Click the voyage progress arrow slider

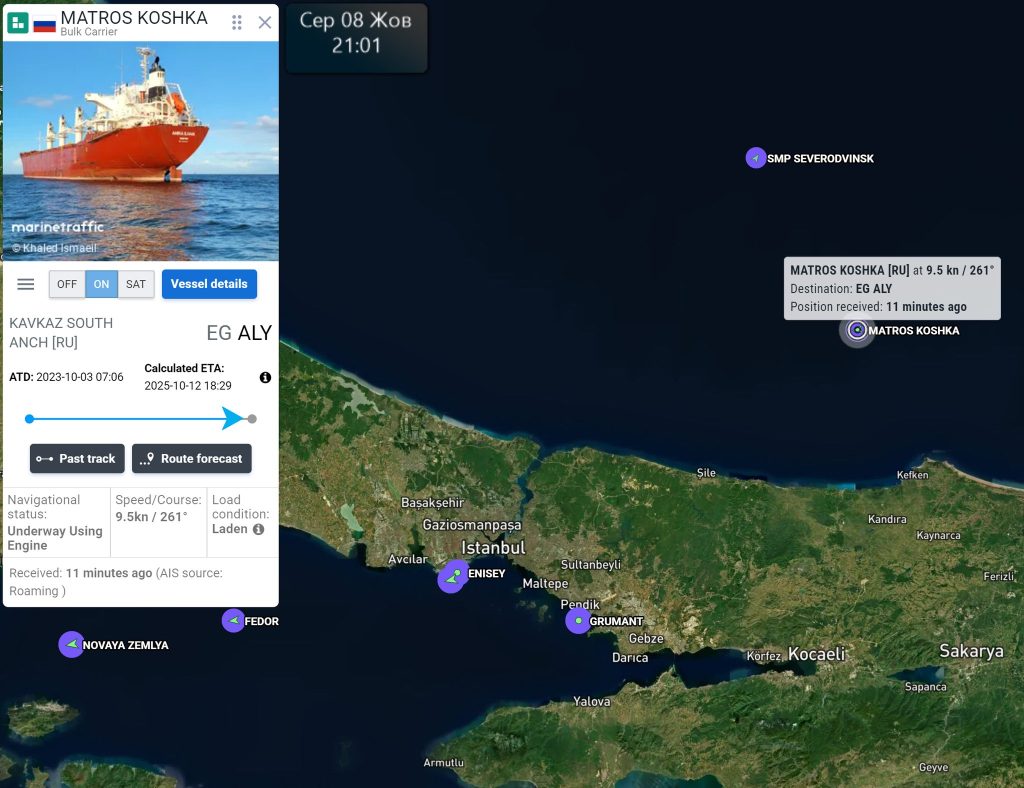click(x=232, y=418)
